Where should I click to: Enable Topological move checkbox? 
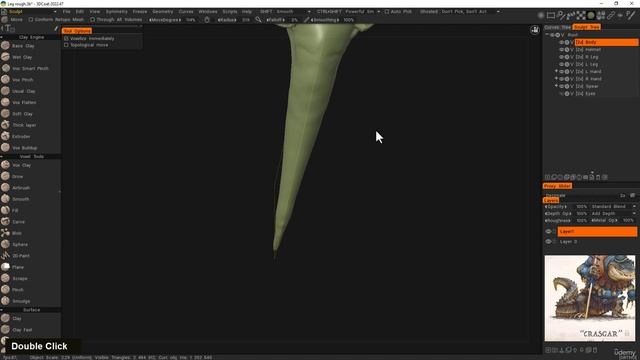coord(66,45)
